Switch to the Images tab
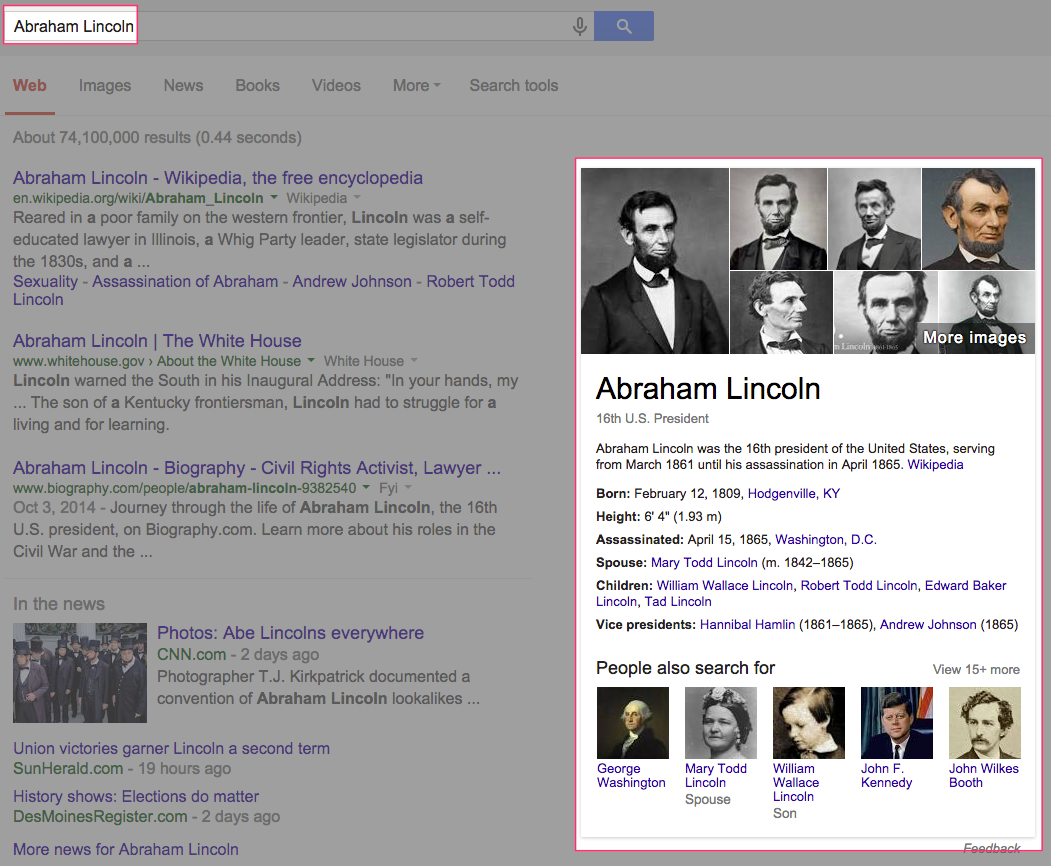The image size is (1051, 866). 105,86
